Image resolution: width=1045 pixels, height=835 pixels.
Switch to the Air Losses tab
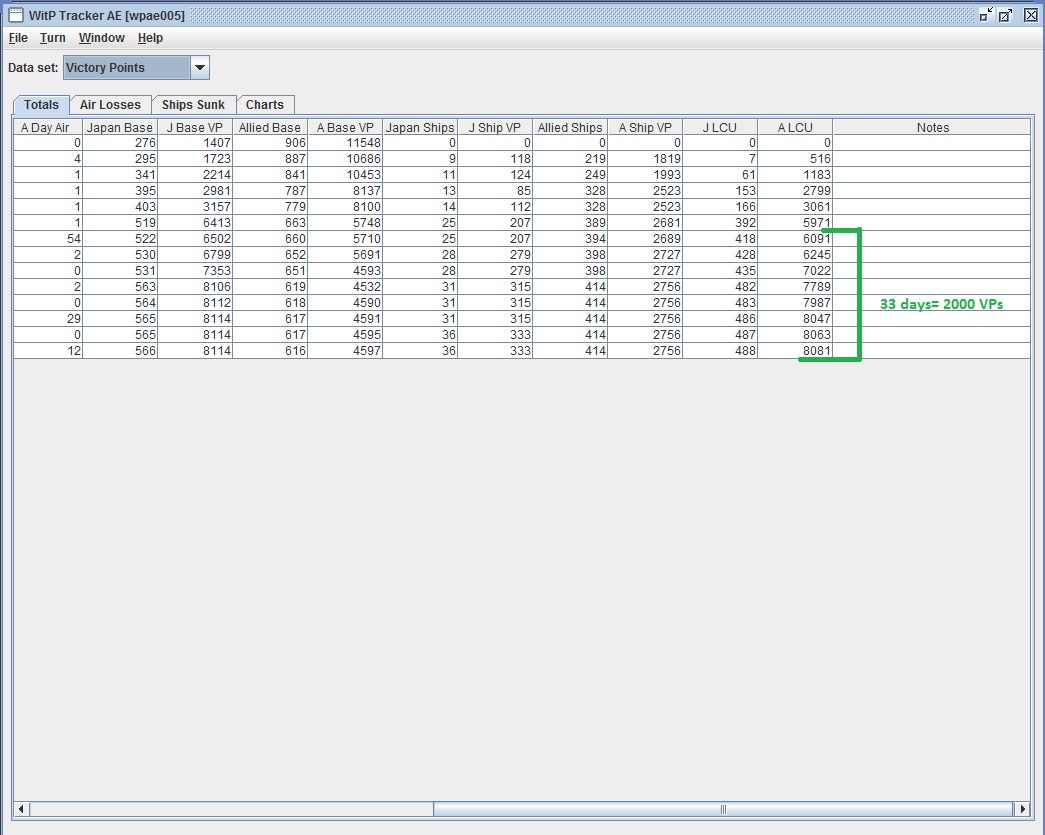point(110,105)
